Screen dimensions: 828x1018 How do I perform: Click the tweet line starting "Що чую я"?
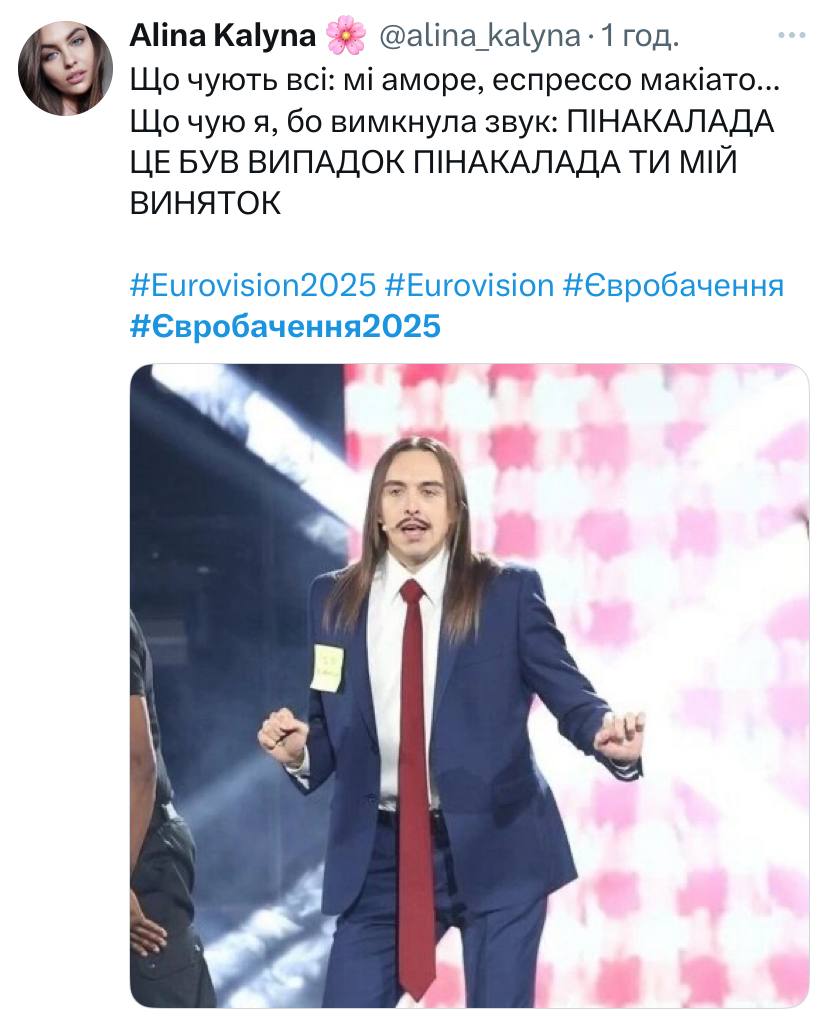tap(452, 121)
